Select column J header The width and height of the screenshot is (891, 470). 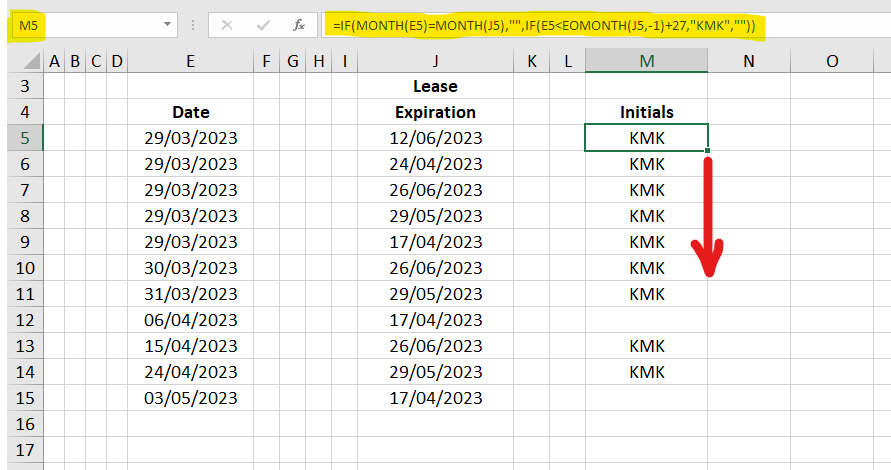coord(435,61)
